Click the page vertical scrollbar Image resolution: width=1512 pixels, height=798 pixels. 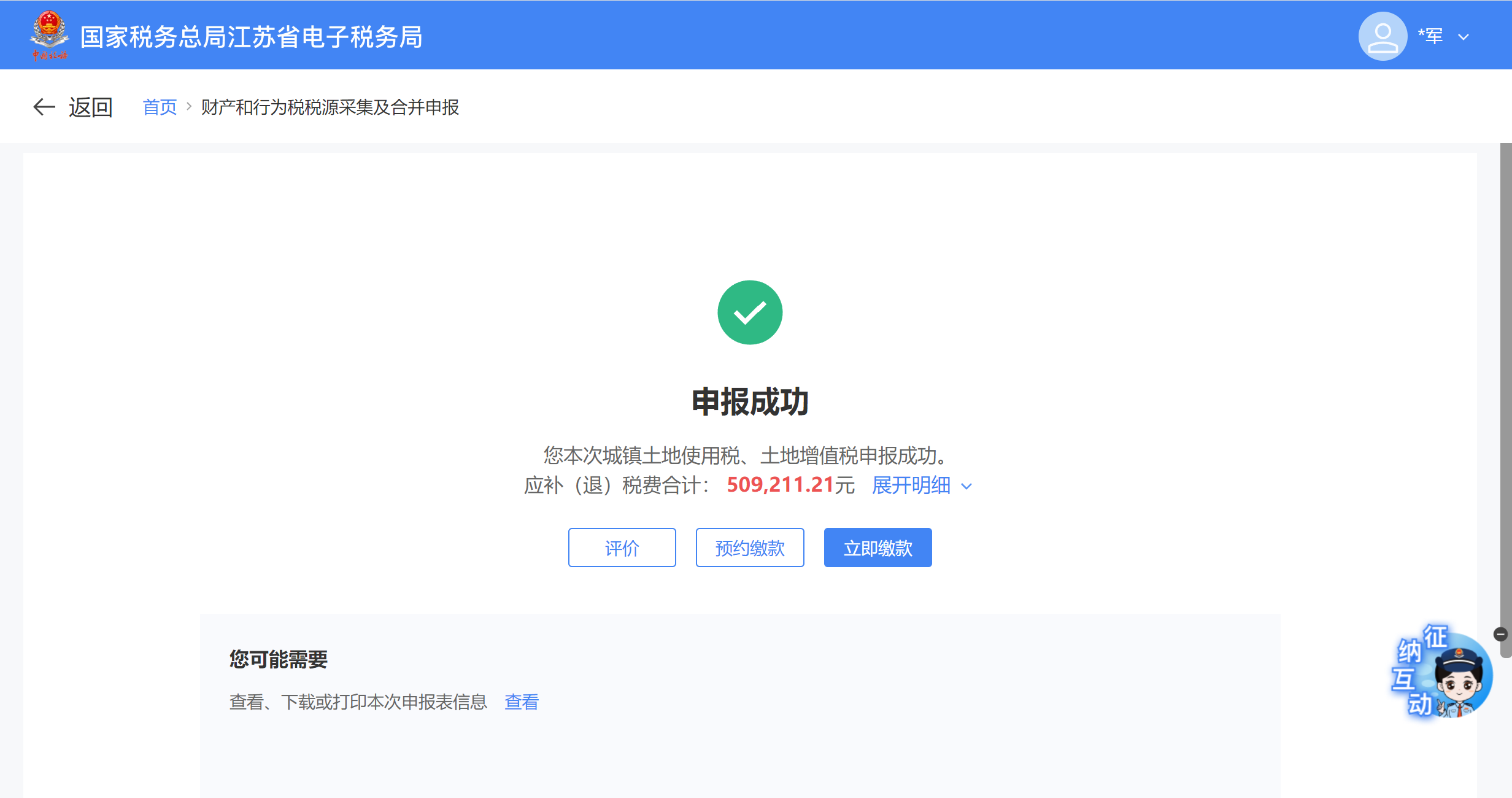click(1505, 399)
